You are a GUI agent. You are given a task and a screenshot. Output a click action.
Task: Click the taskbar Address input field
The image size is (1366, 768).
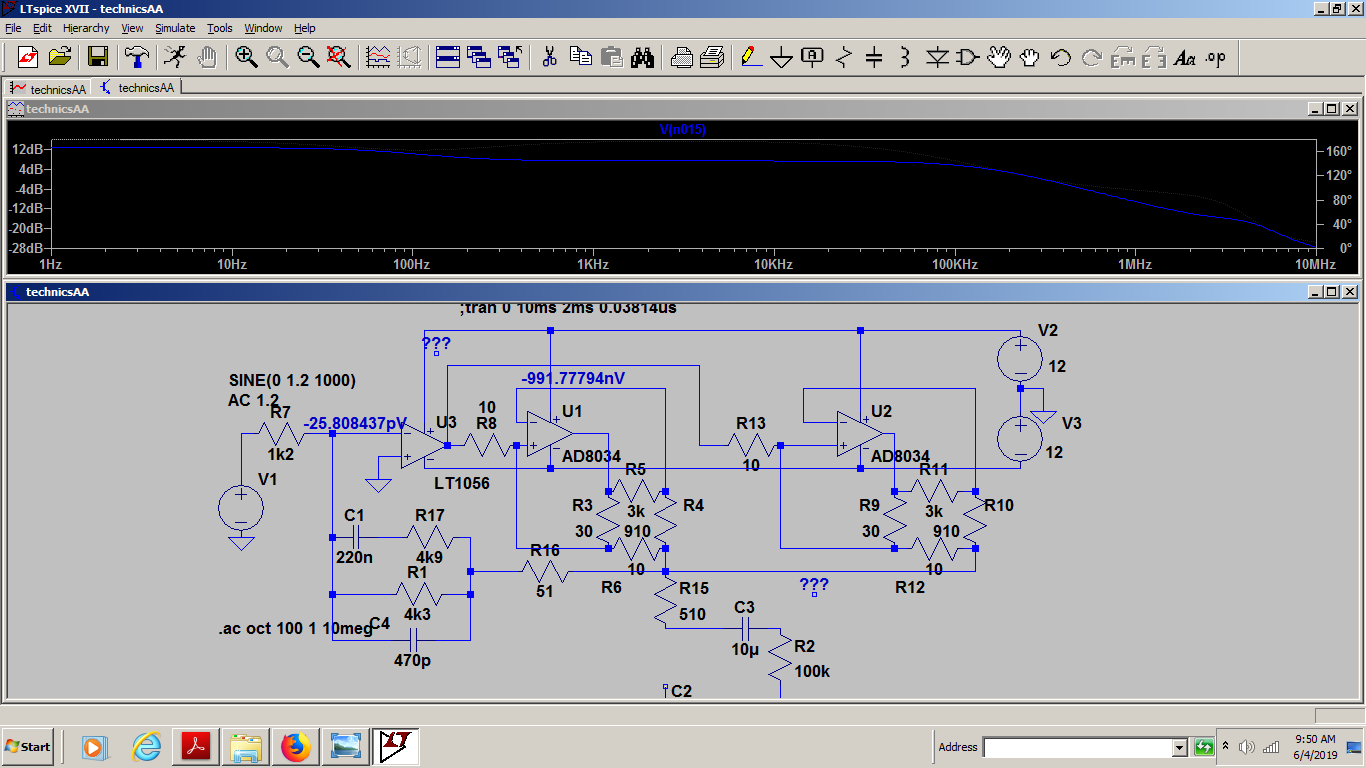pos(1078,747)
